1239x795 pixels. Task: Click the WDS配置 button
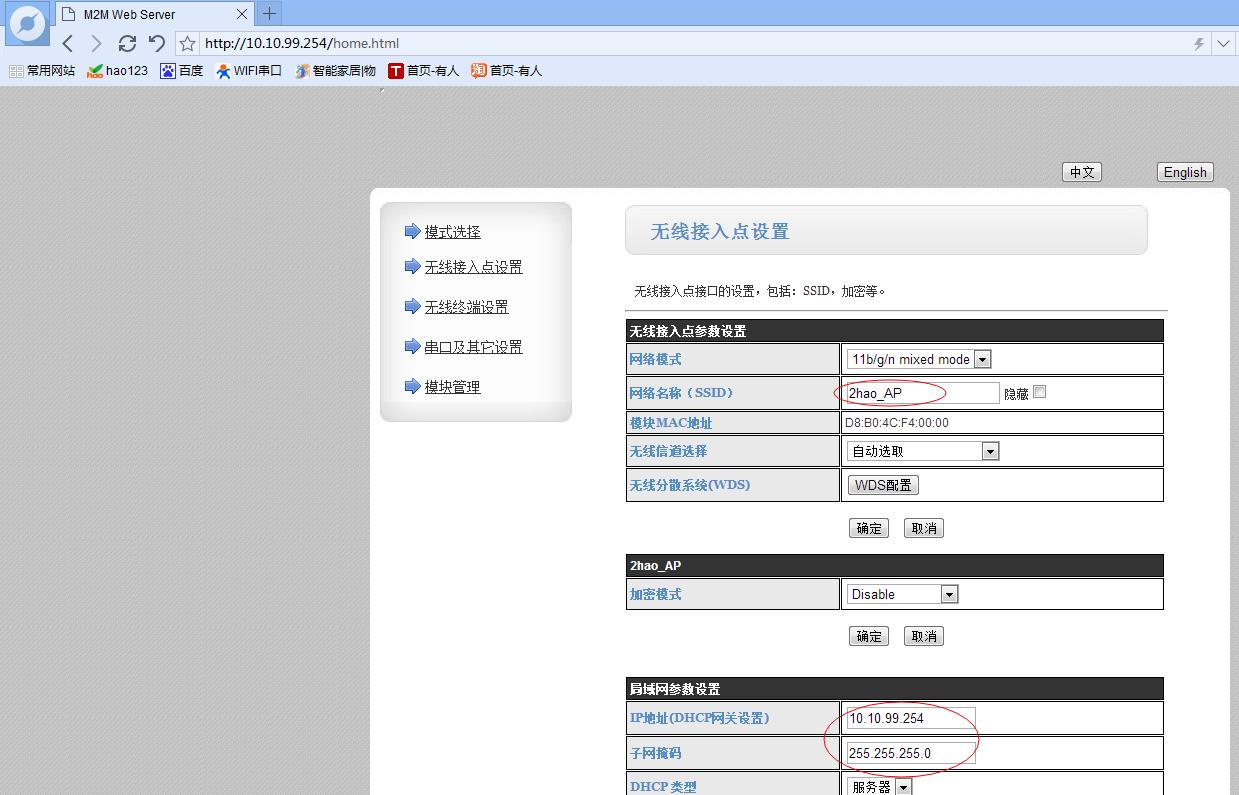click(883, 485)
